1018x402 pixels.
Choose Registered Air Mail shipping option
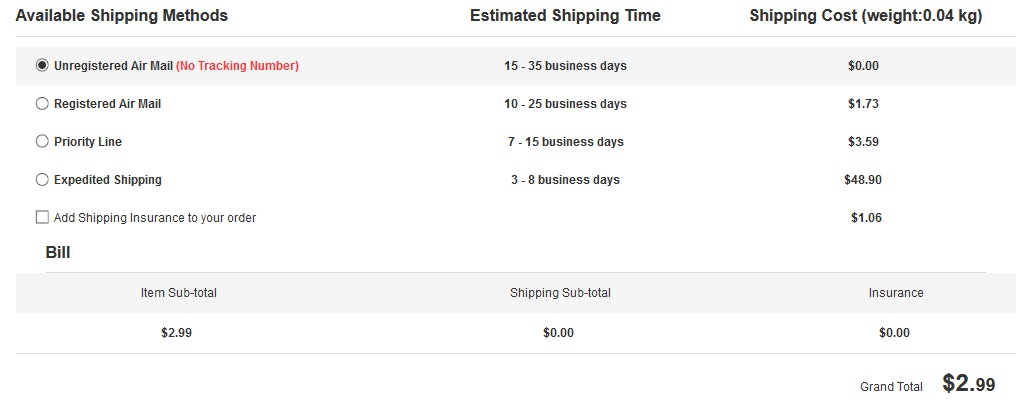coord(42,104)
